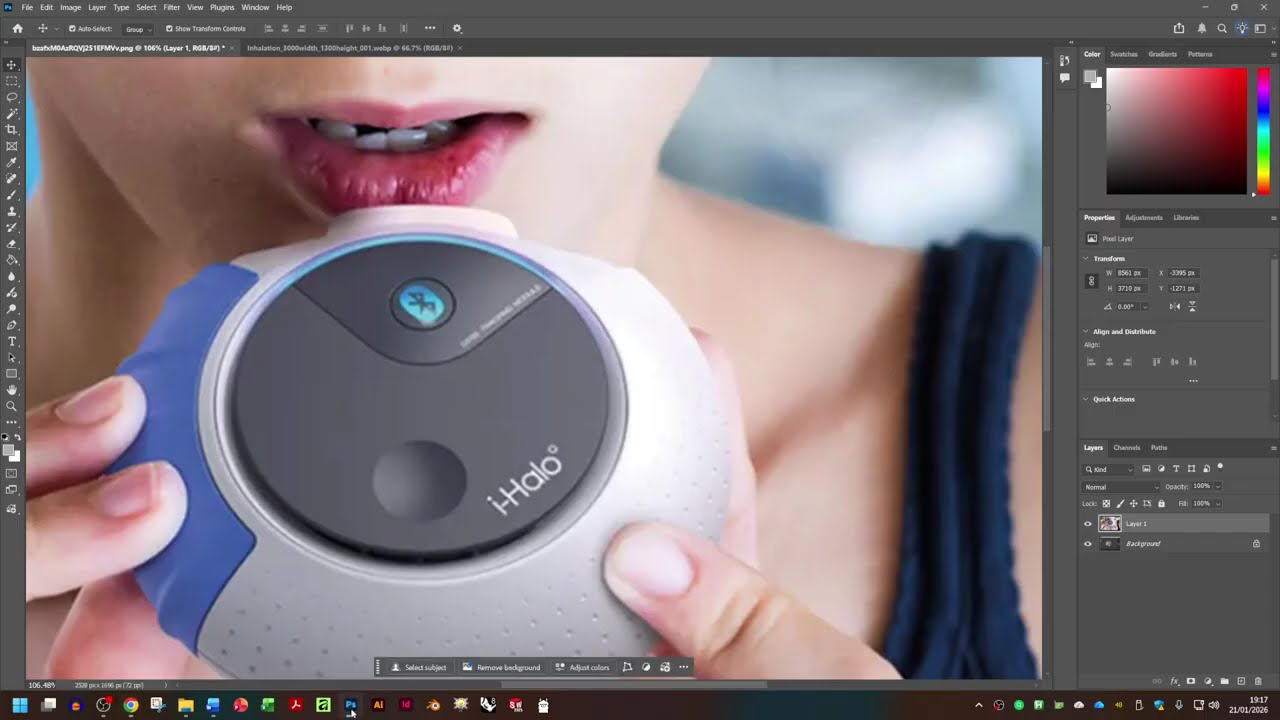
Task: Select the Move tool in the toolbox
Action: coord(12,65)
